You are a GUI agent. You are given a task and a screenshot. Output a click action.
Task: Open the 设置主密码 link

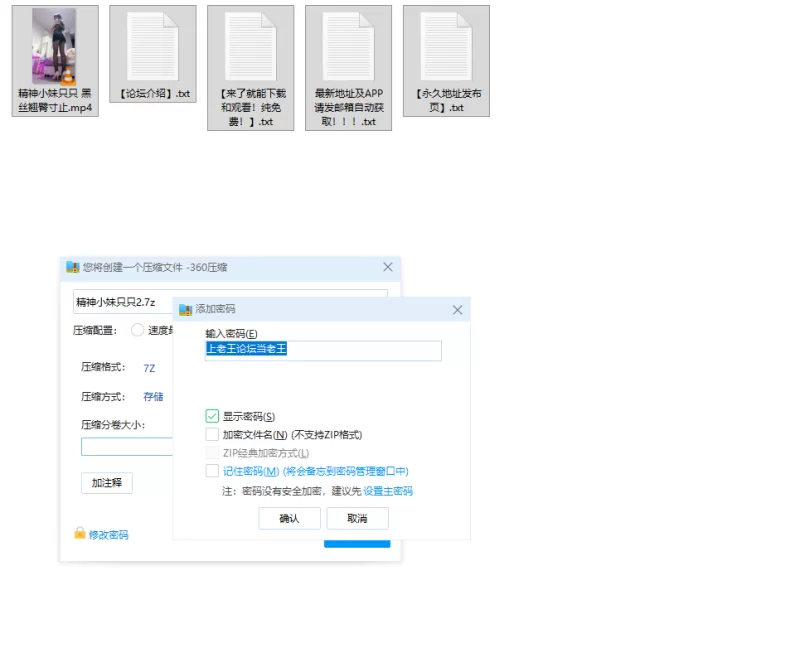click(388, 491)
